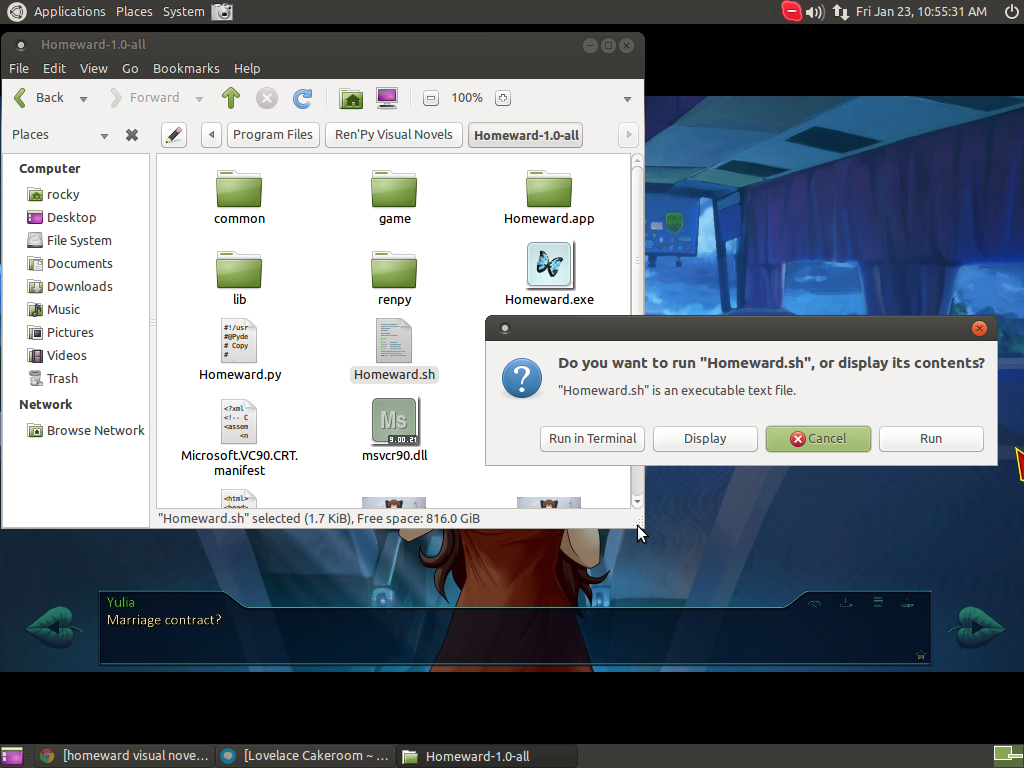Go to Ren'Py Visual Novels in path bar

tap(394, 135)
